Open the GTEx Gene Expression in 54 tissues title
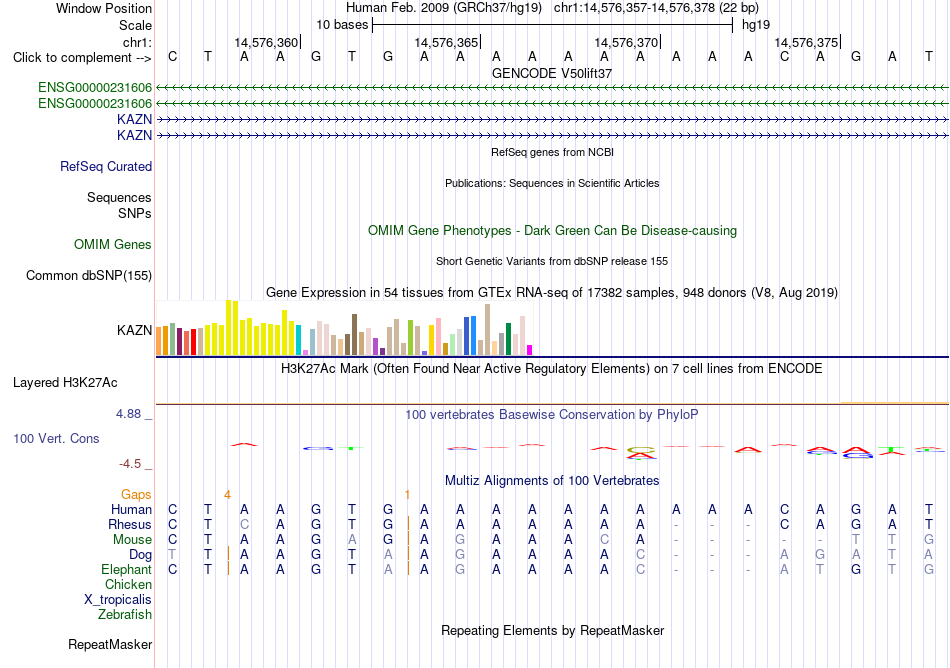The height and width of the screenshot is (668, 950). coord(552,293)
